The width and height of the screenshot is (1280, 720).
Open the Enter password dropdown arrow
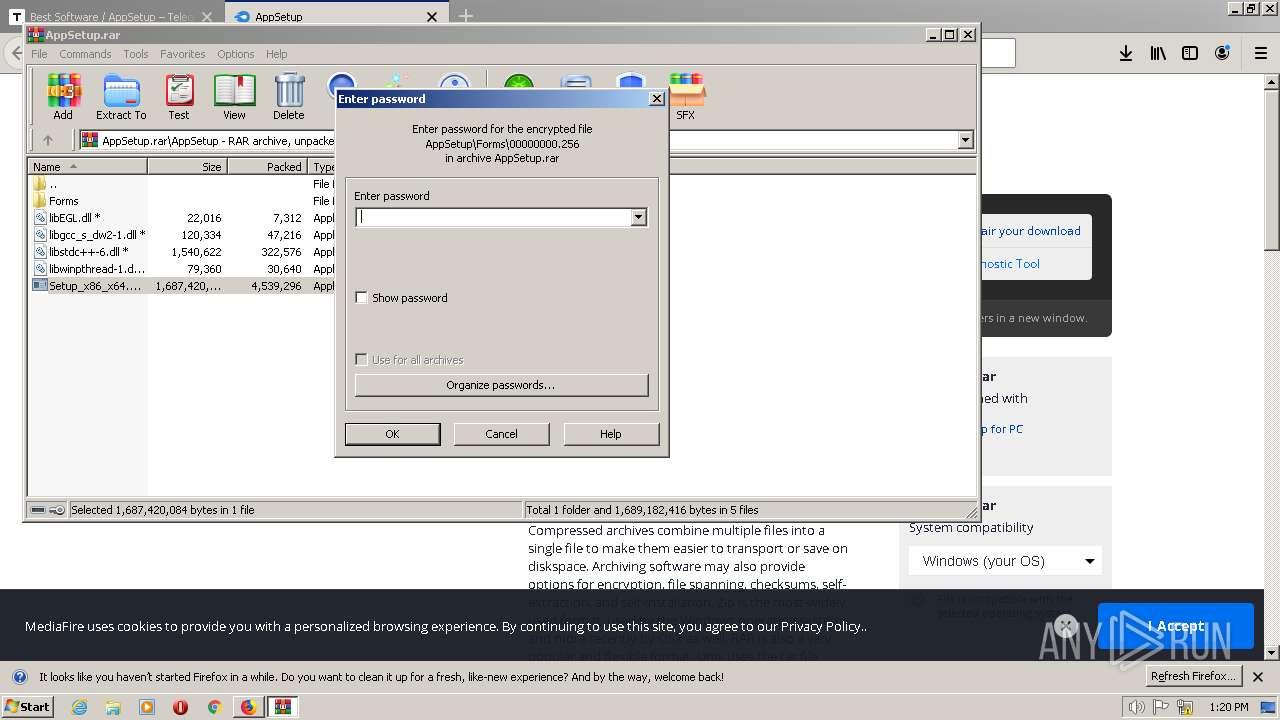pyautogui.click(x=638, y=217)
